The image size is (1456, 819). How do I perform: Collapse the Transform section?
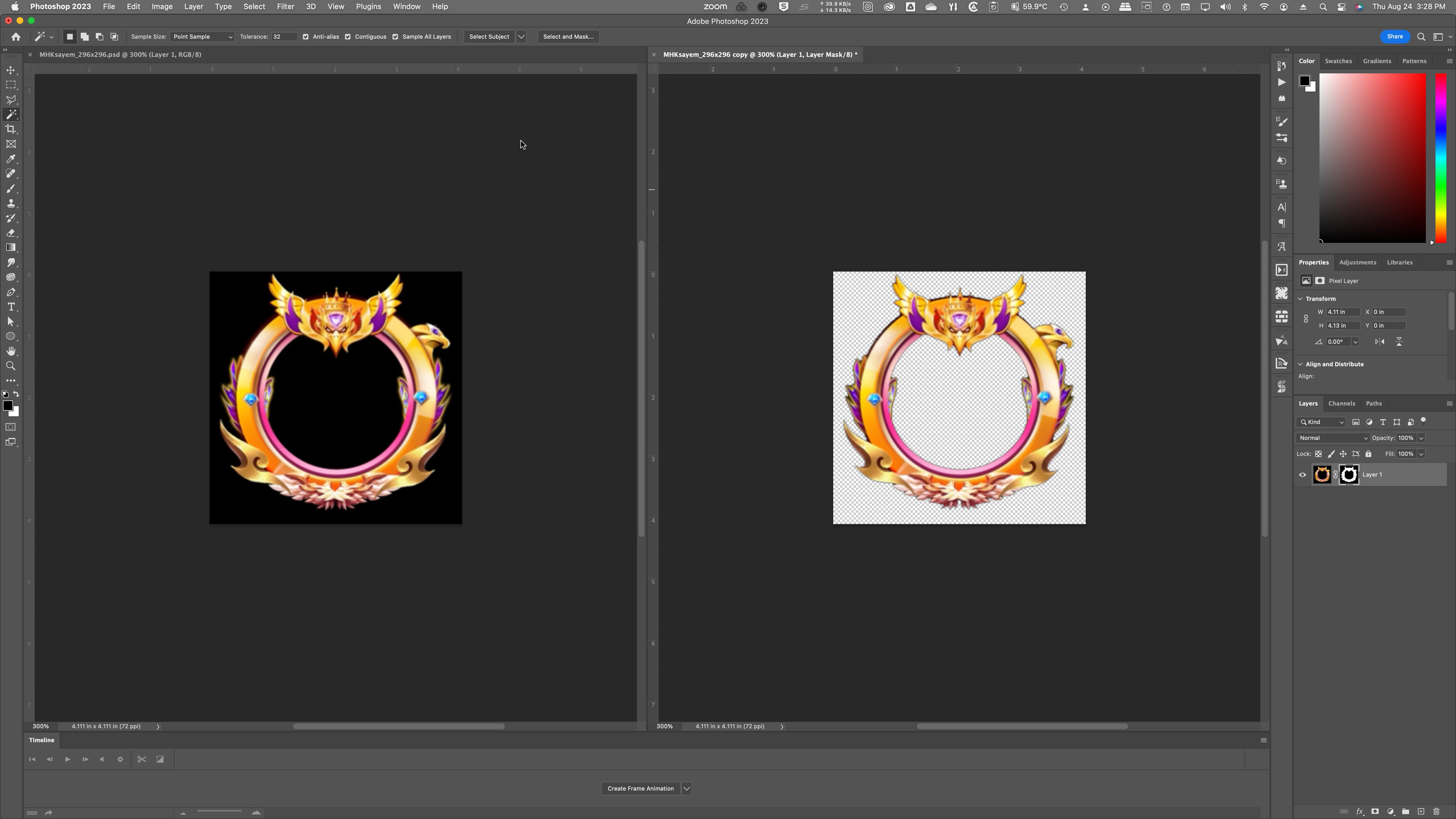click(x=1300, y=298)
